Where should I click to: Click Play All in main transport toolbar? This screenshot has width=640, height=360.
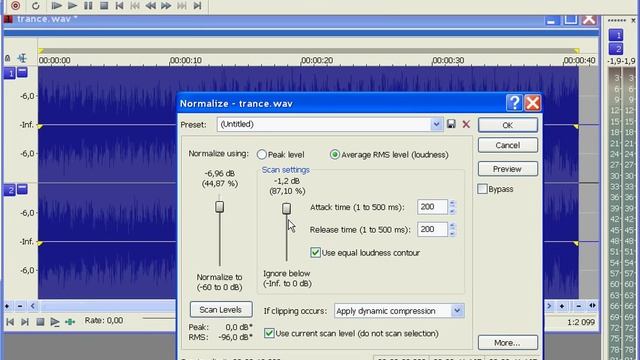click(x=56, y=6)
